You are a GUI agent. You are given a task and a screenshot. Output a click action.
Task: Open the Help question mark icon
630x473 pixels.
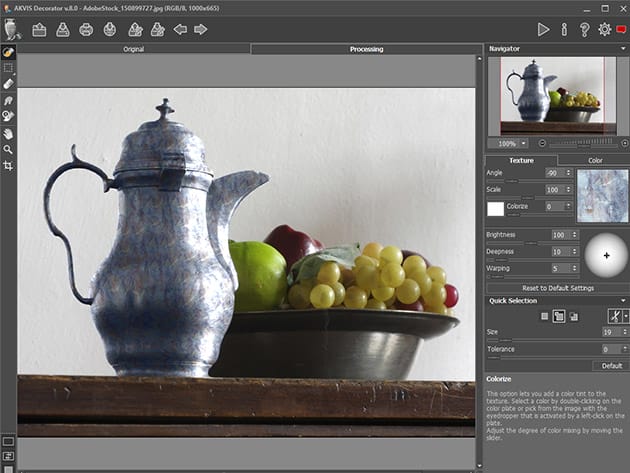[x=584, y=29]
